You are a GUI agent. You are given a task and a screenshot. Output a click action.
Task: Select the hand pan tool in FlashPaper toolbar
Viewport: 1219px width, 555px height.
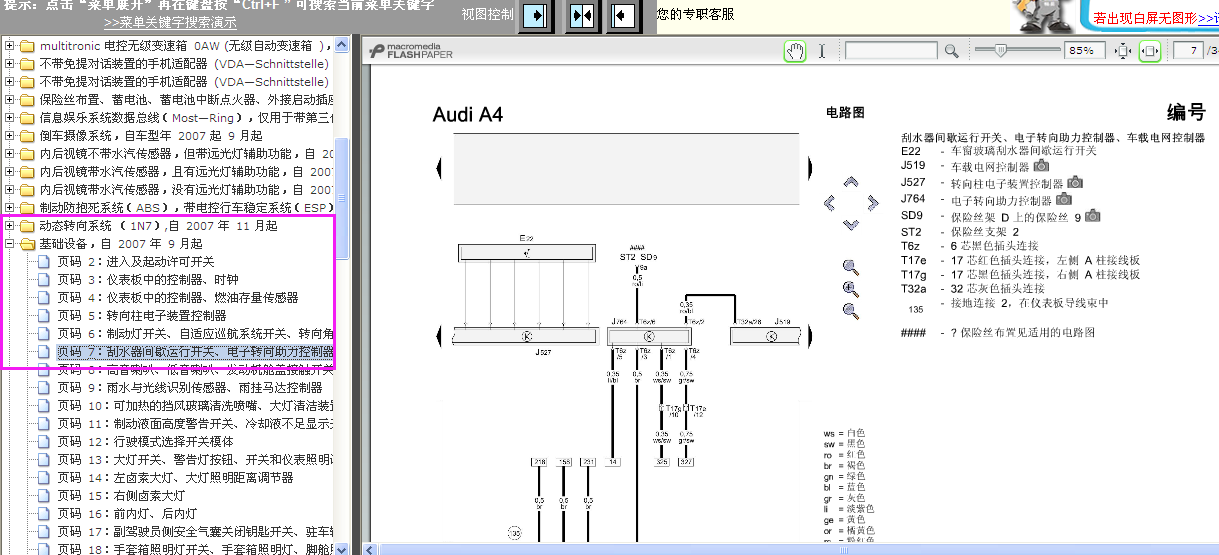pyautogui.click(x=795, y=51)
